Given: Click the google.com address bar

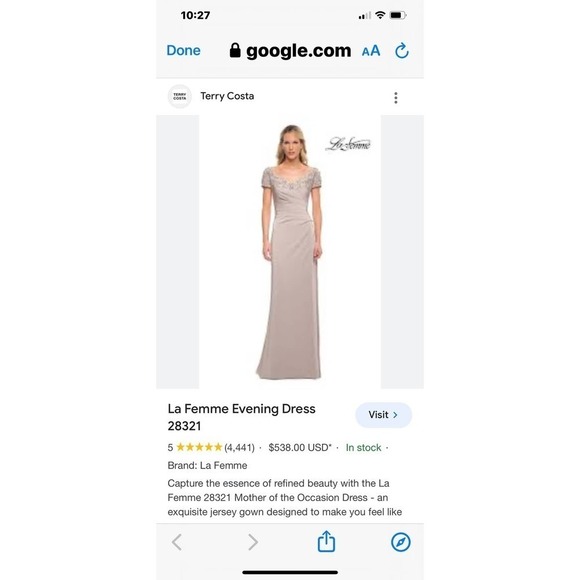Looking at the screenshot, I should coord(290,51).
